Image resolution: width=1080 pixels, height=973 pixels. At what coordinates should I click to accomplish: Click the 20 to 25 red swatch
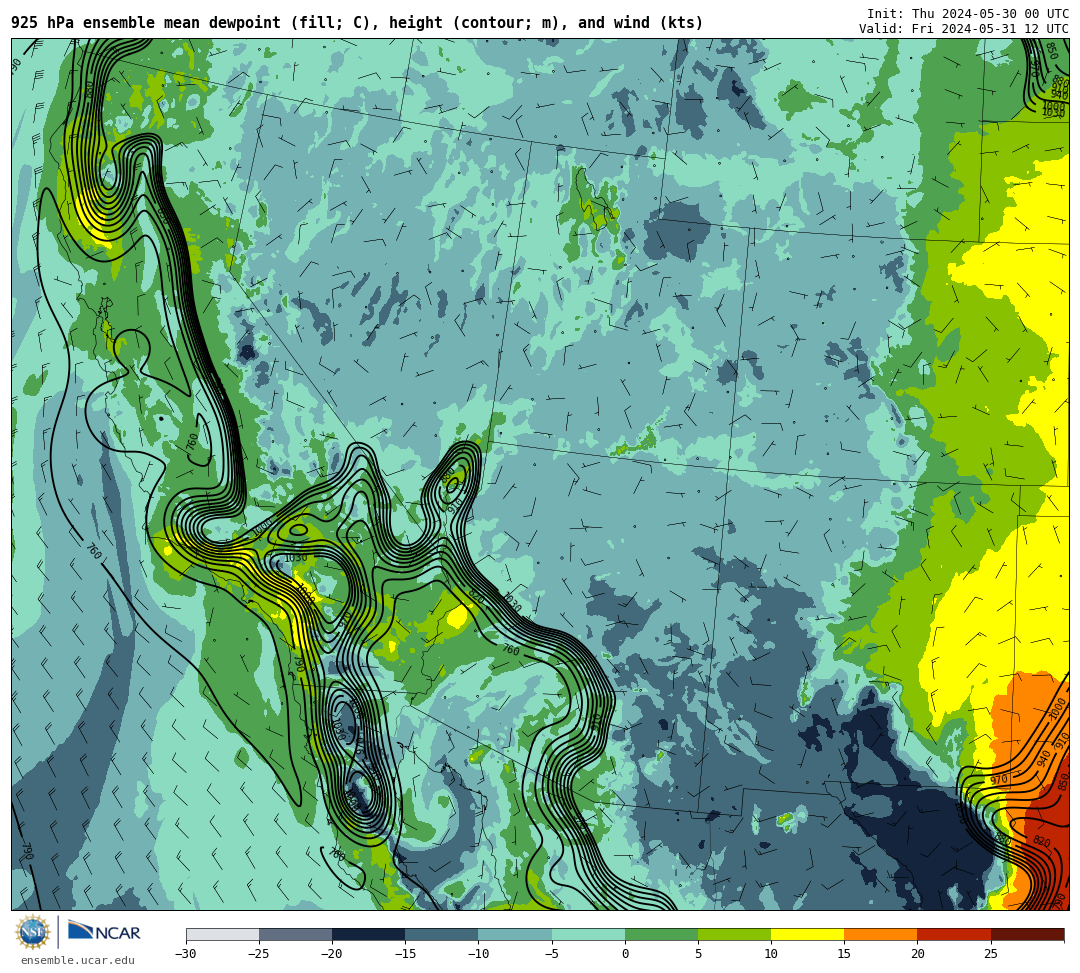[954, 934]
